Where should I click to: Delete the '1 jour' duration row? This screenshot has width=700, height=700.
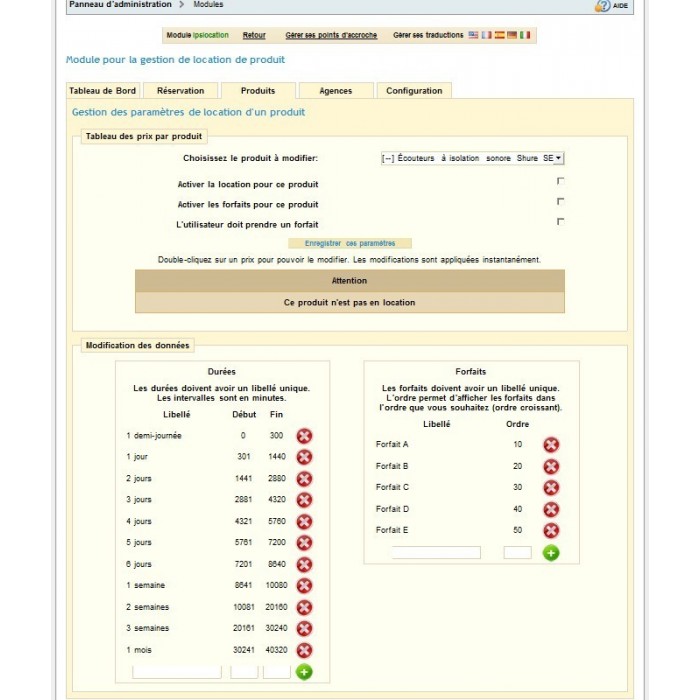304,457
